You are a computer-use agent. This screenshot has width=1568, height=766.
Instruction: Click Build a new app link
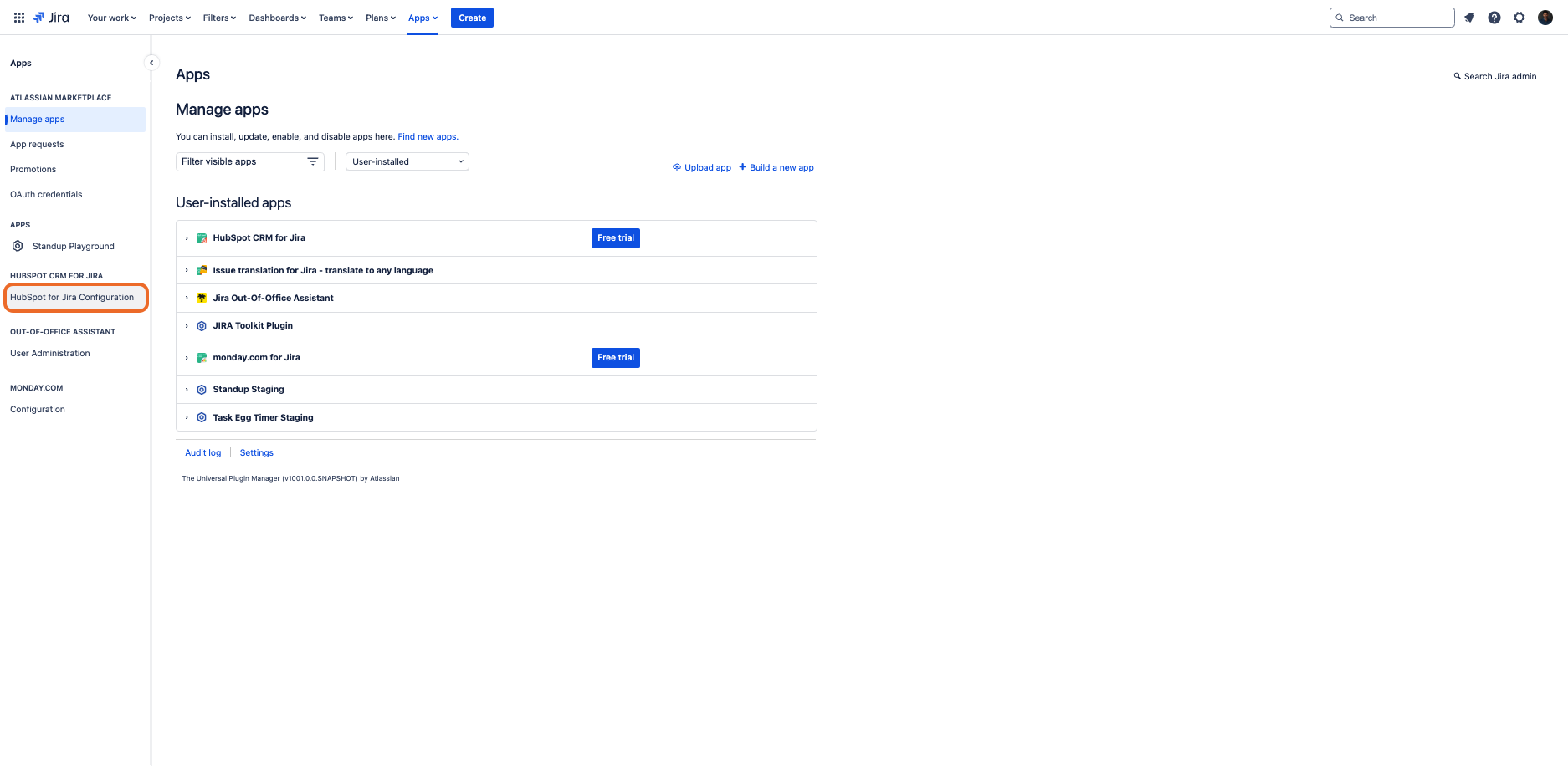click(781, 167)
